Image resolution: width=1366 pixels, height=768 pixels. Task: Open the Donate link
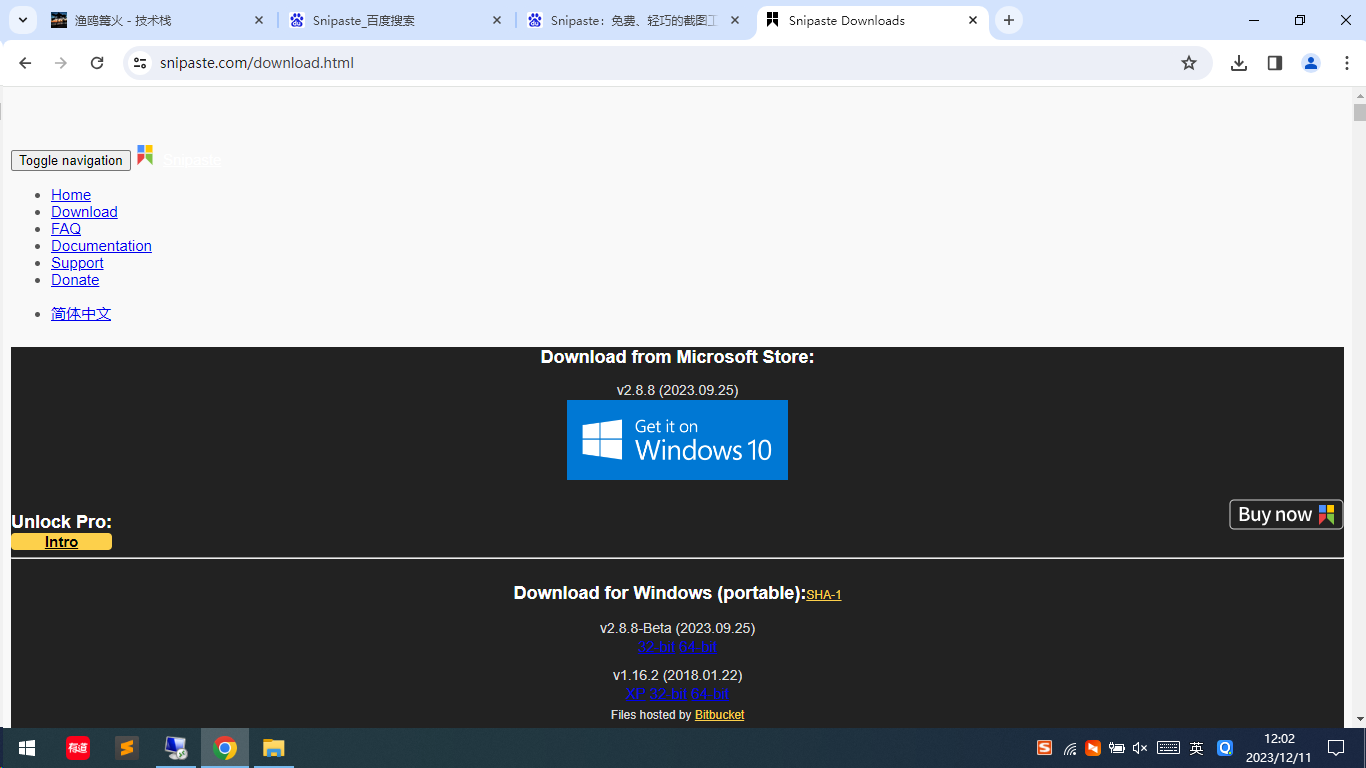[75, 280]
